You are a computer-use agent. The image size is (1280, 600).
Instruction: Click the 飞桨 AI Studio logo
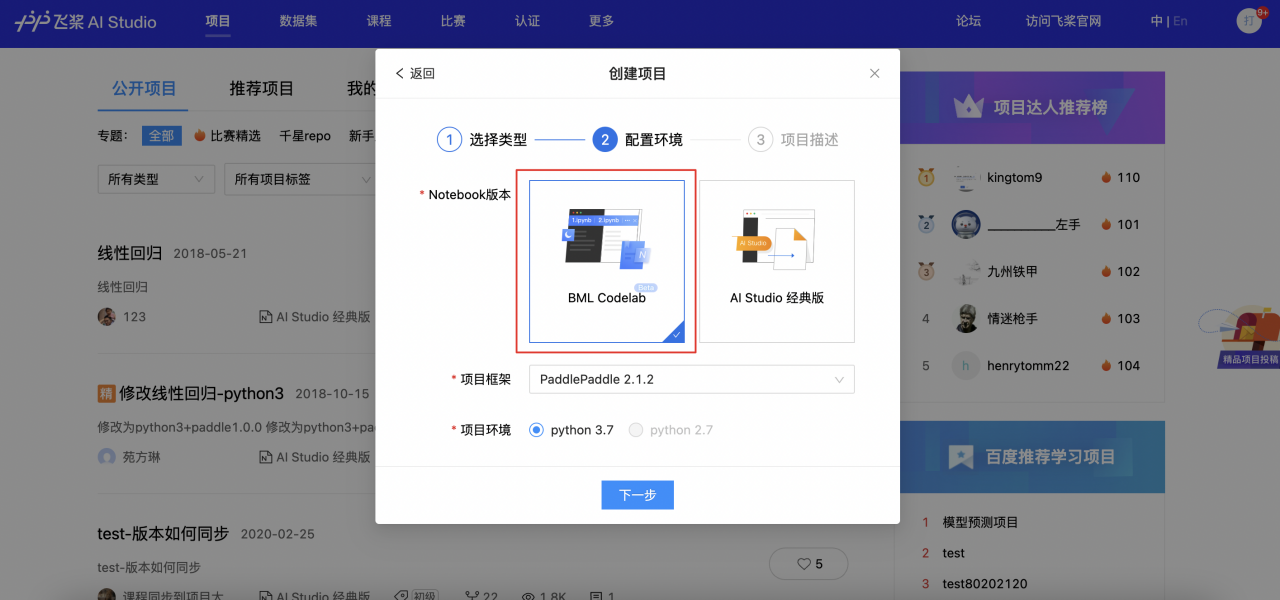[85, 22]
